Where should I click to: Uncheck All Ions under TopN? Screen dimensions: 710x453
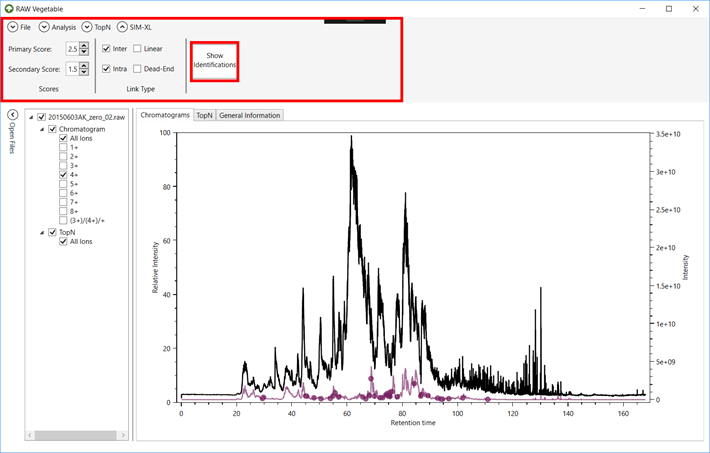tap(63, 241)
